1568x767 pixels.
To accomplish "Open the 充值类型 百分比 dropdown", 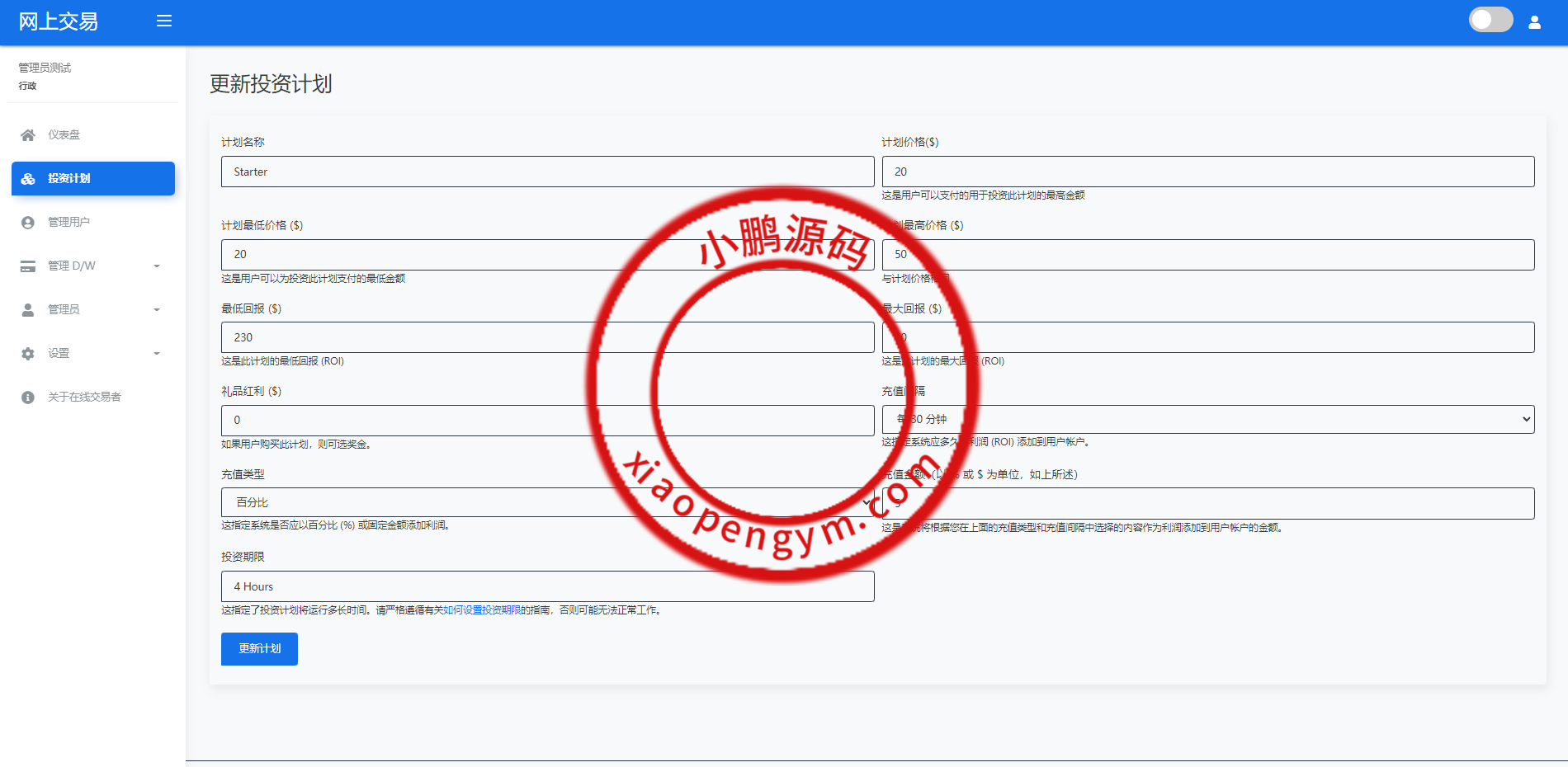I will [547, 502].
